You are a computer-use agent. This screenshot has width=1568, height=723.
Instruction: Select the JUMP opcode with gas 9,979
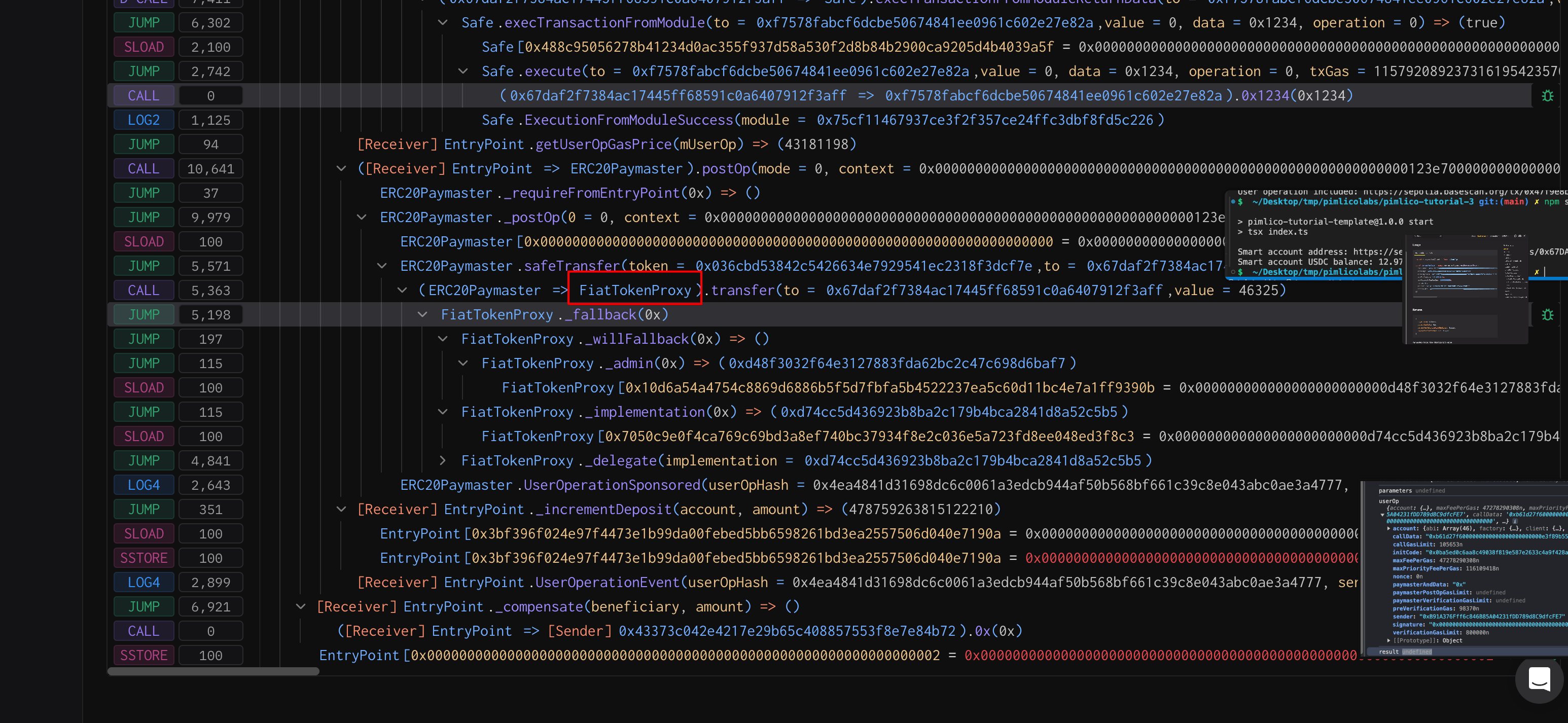pyautogui.click(x=144, y=218)
